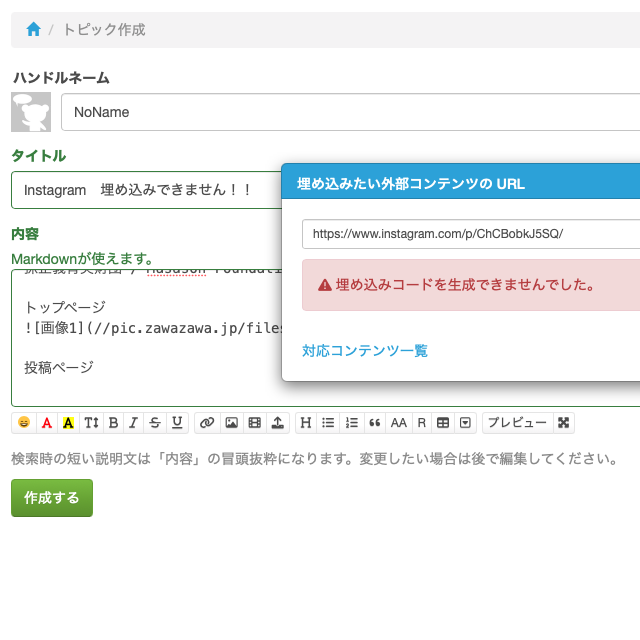Open the text size tool

91,422
